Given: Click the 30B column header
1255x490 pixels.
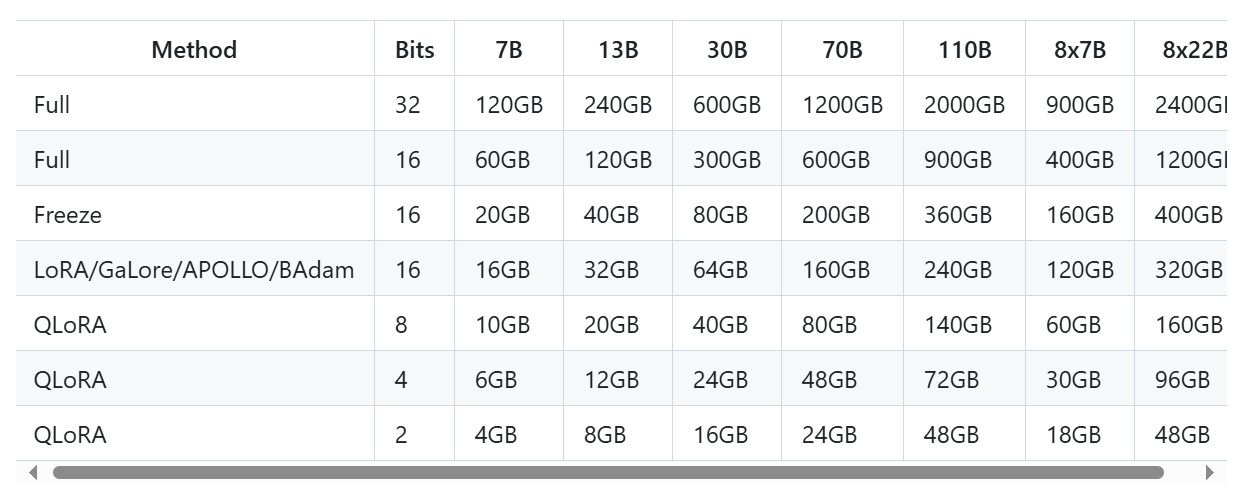Looking at the screenshot, I should click(727, 49).
